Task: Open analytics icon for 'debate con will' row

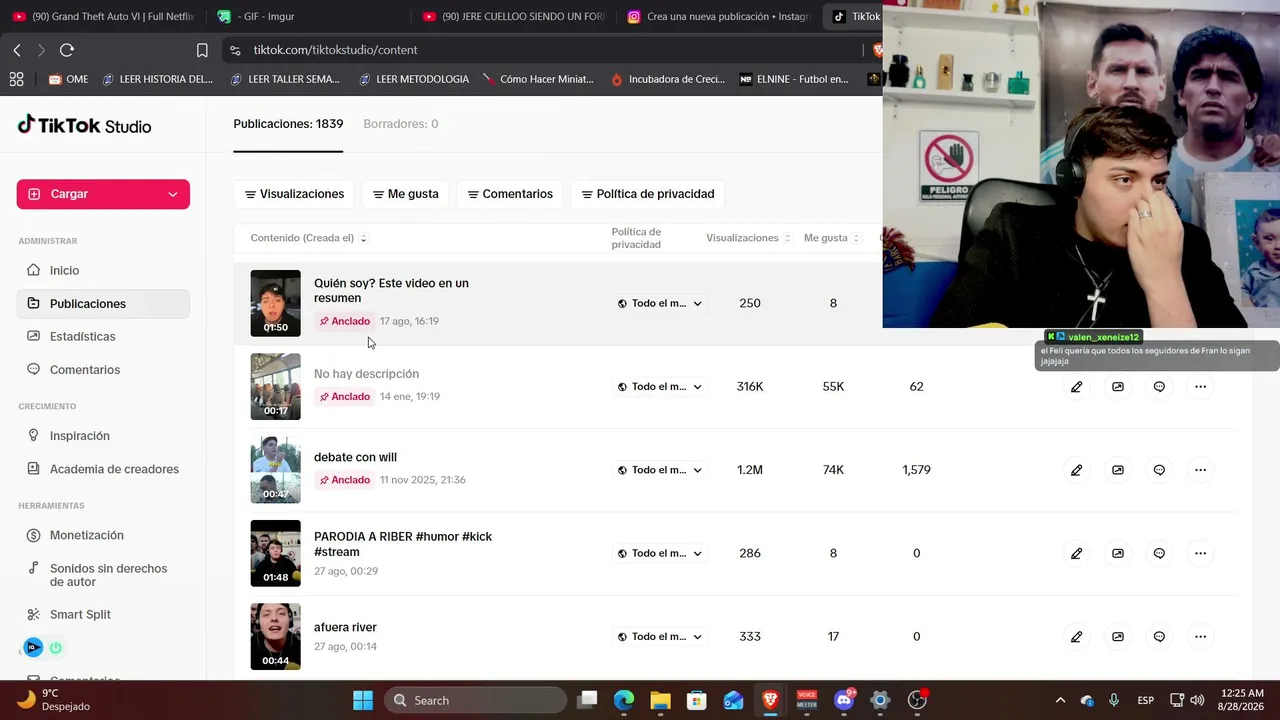Action: point(1118,470)
